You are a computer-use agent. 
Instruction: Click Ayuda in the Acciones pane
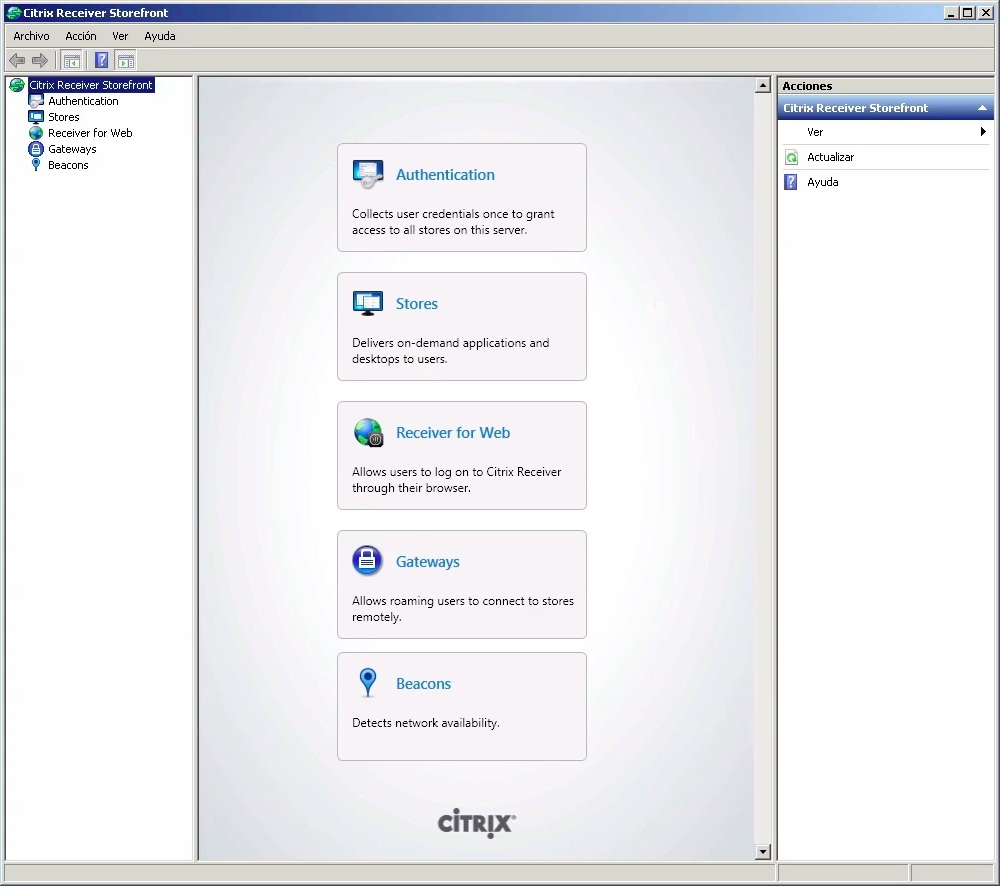823,182
